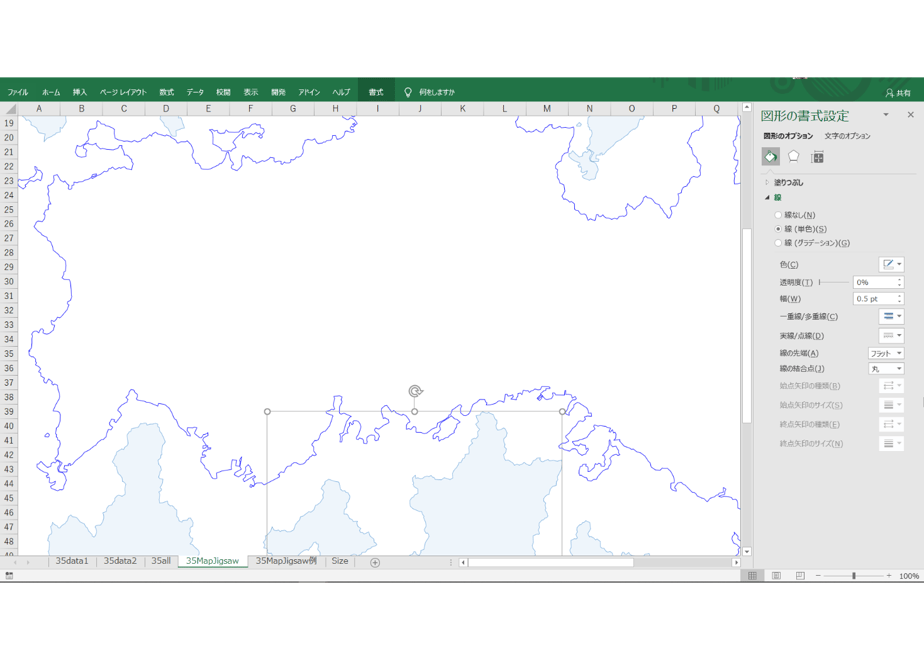Switch to 35data2 sheet tab
This screenshot has height=660, width=924.
pyautogui.click(x=120, y=561)
